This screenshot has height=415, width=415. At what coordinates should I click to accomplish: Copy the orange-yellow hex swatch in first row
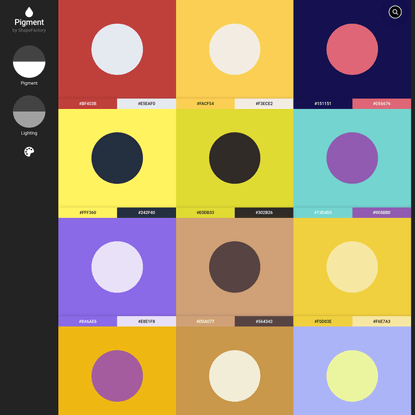click(x=205, y=104)
